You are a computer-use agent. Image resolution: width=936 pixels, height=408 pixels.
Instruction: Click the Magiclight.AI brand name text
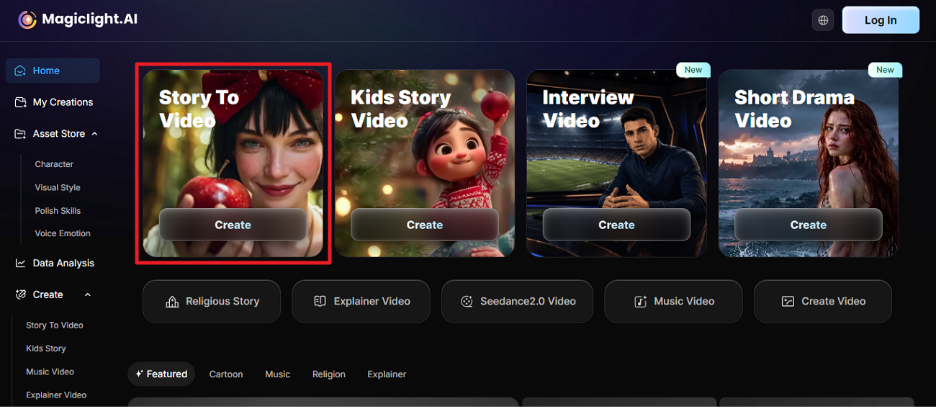tap(90, 20)
